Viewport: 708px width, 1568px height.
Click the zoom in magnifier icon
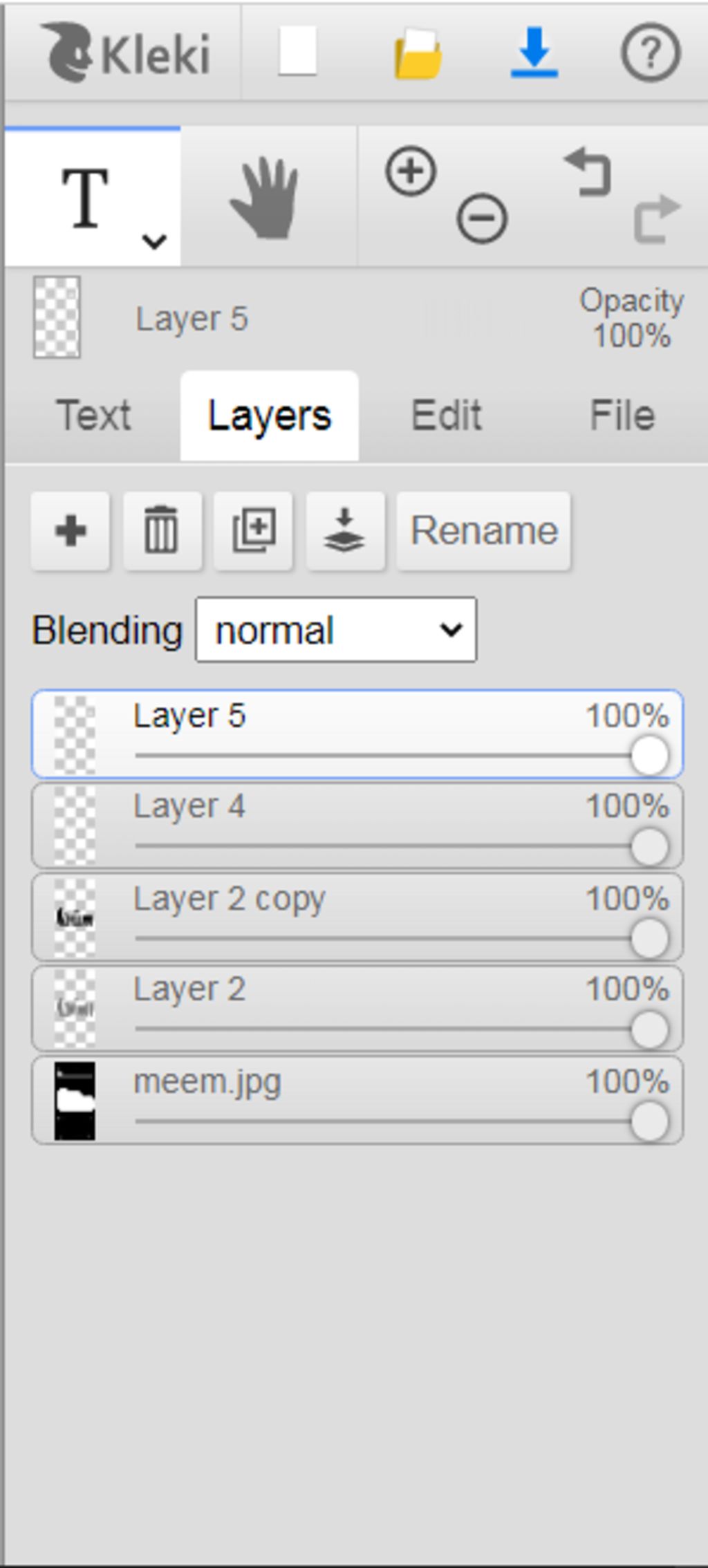pyautogui.click(x=411, y=171)
